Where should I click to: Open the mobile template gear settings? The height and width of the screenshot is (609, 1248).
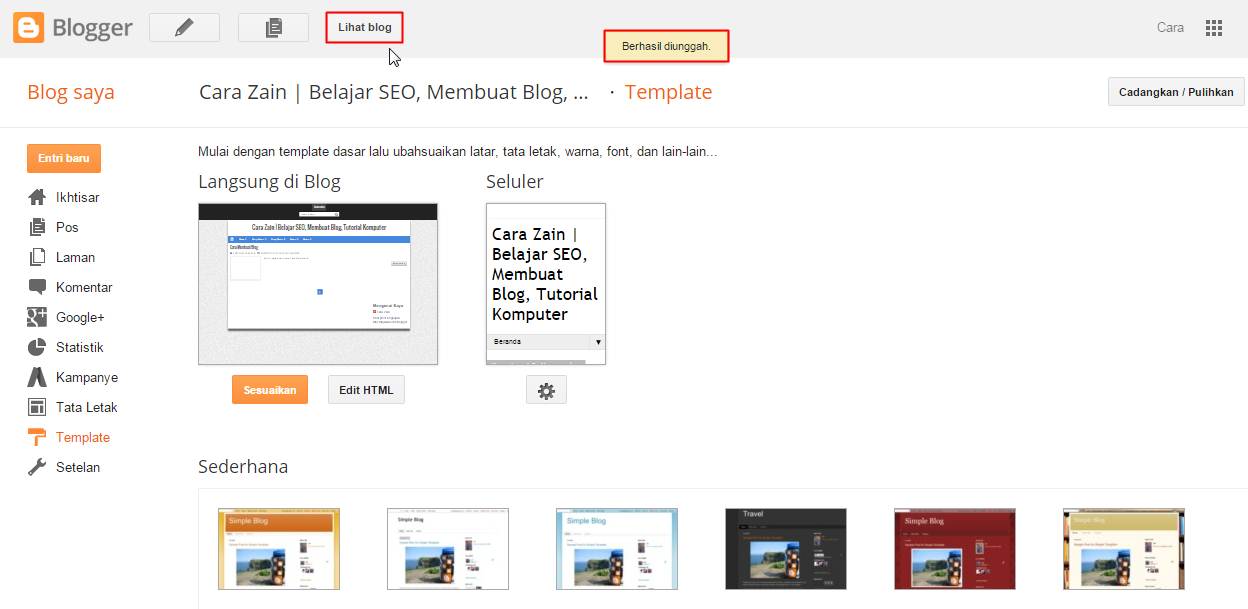(x=546, y=390)
